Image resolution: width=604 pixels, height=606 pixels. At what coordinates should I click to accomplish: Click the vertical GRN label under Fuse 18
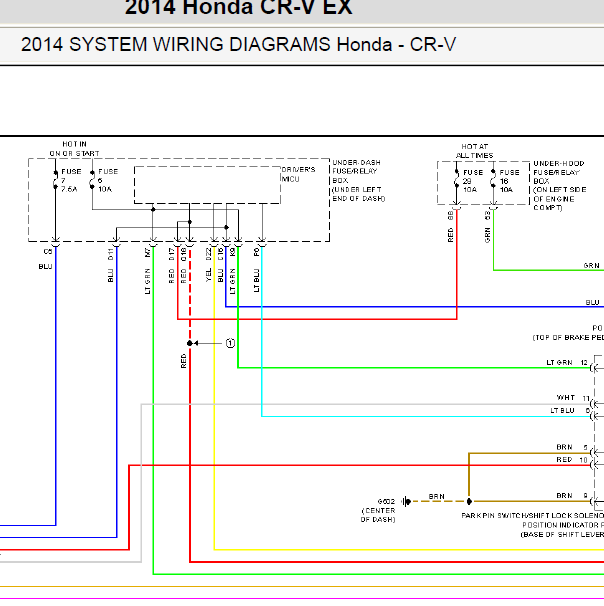[487, 235]
